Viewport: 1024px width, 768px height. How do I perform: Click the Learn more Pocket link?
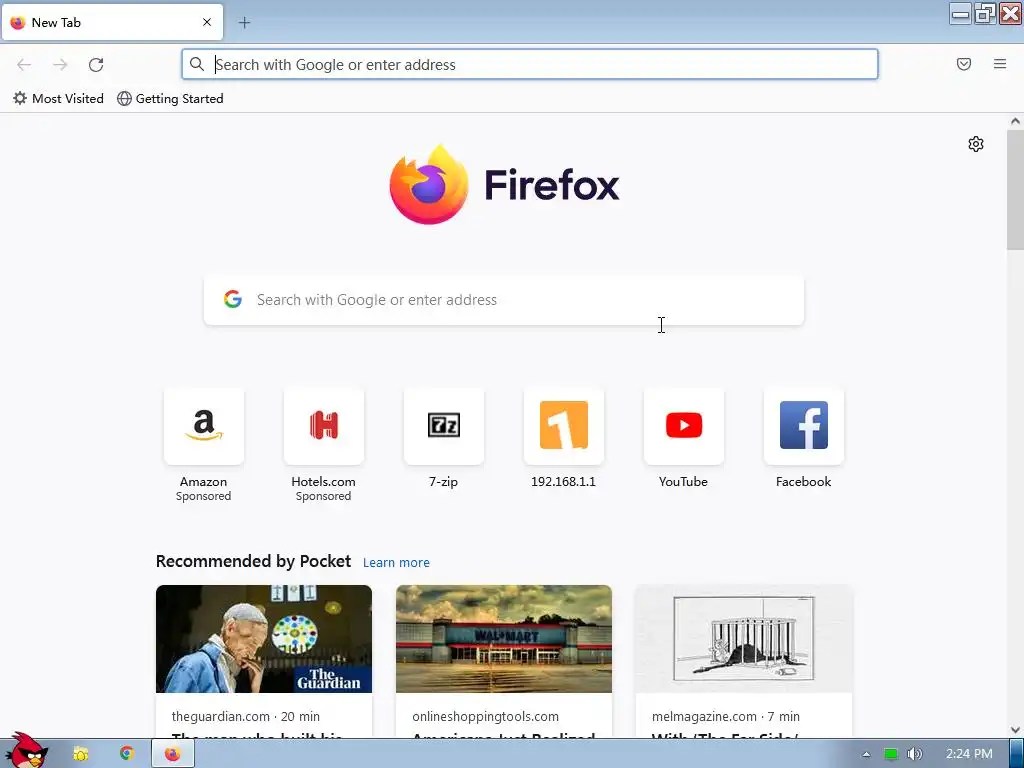coord(396,562)
